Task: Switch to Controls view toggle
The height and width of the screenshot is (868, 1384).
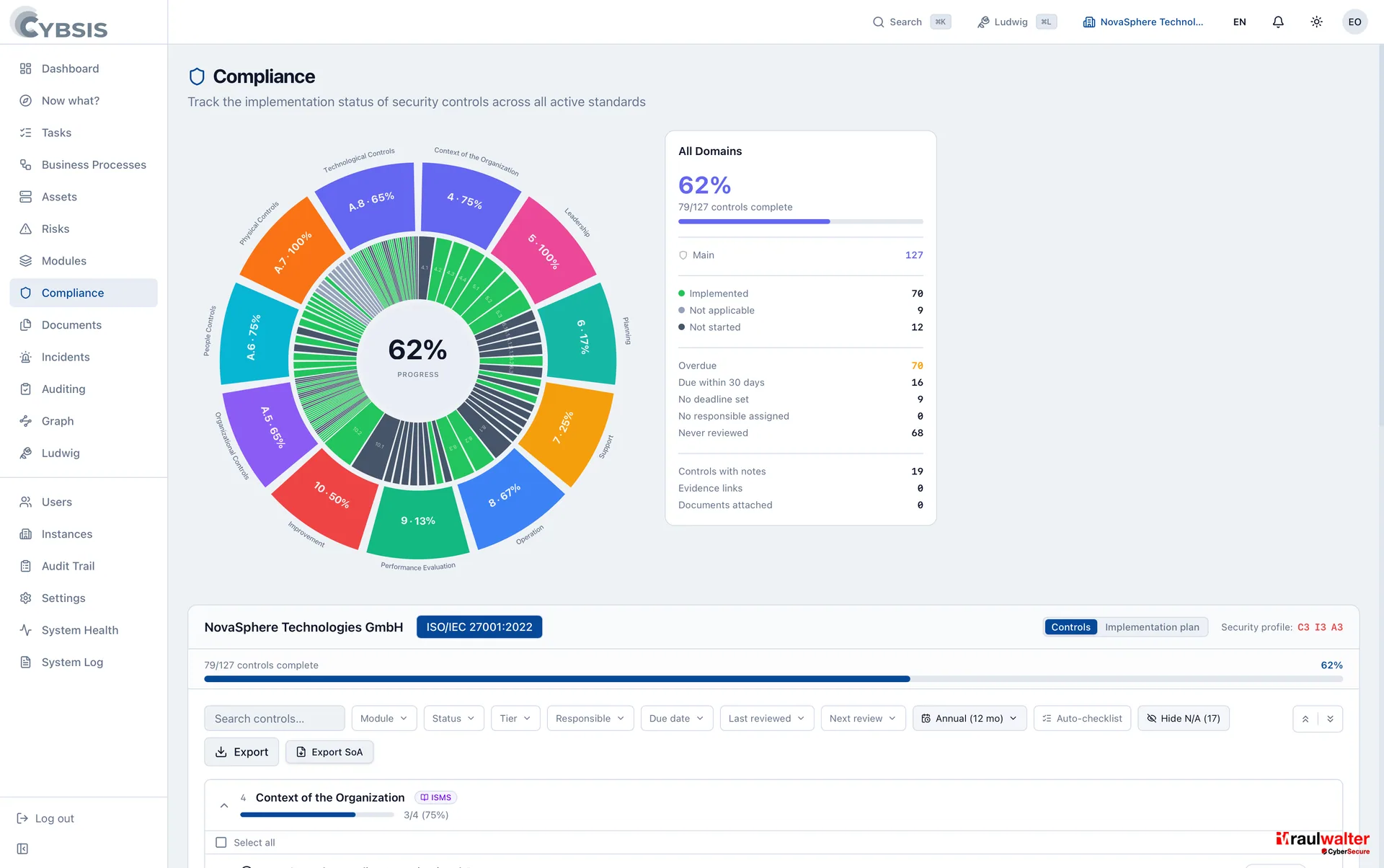Action: 1070,627
